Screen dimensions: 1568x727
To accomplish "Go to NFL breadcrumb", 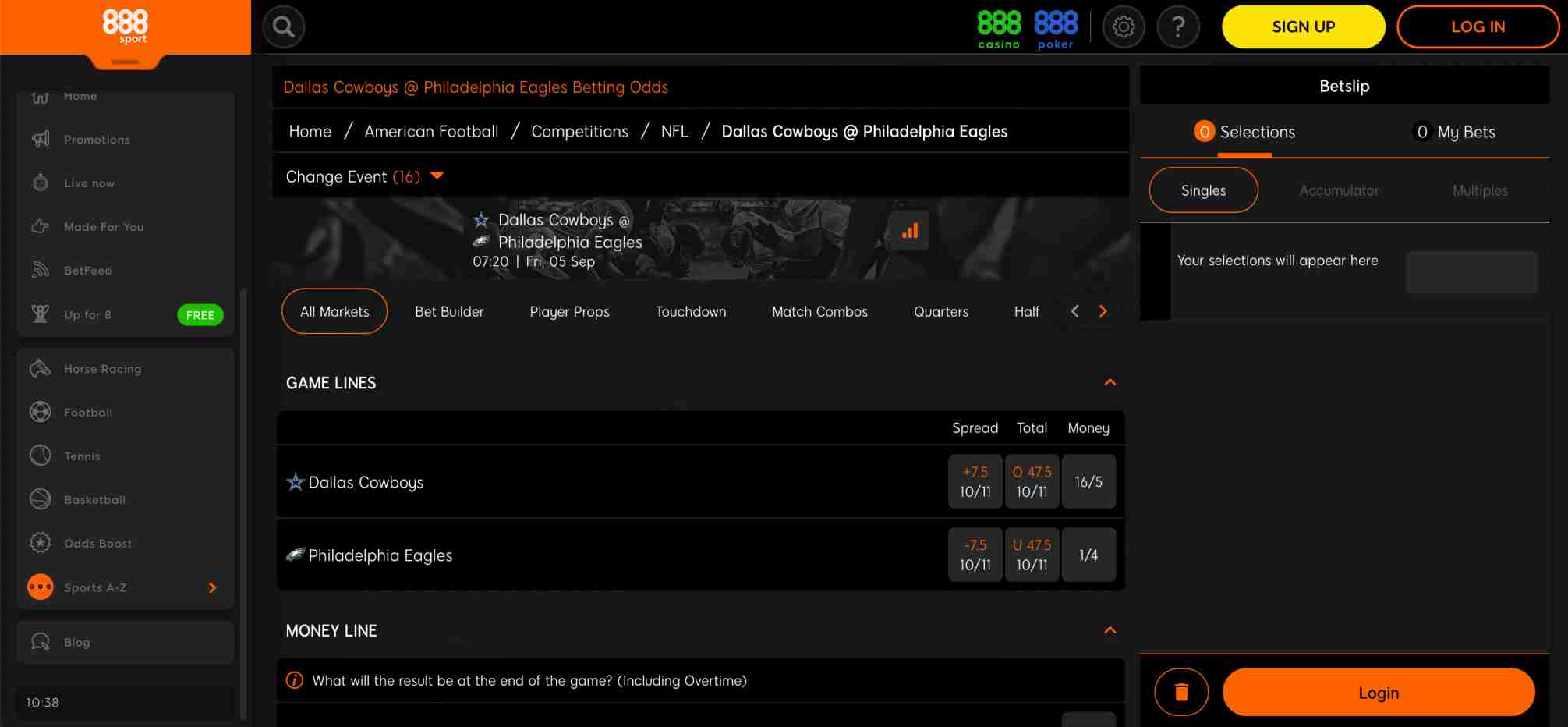I will tap(674, 131).
